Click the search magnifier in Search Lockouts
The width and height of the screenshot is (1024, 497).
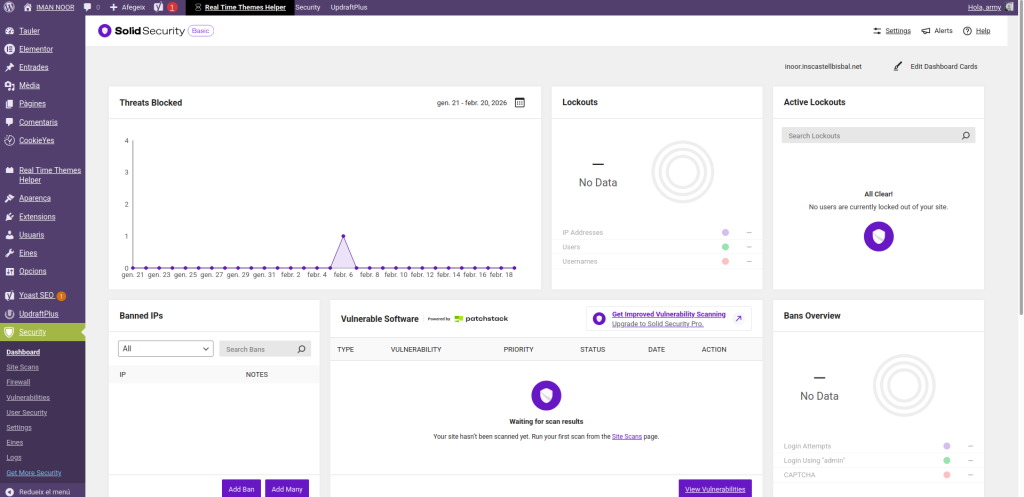965,135
